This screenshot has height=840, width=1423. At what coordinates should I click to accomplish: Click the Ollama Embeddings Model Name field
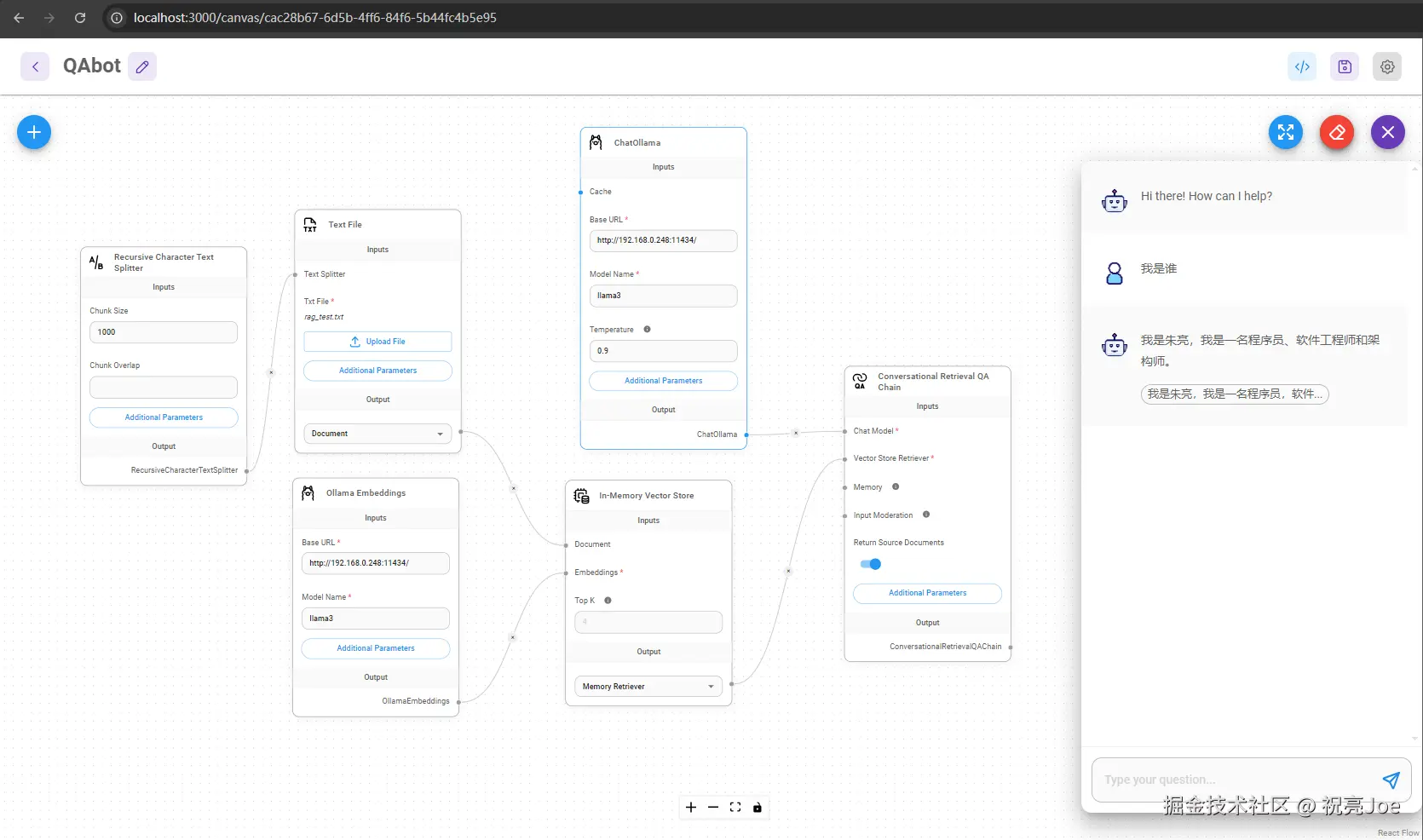point(376,618)
